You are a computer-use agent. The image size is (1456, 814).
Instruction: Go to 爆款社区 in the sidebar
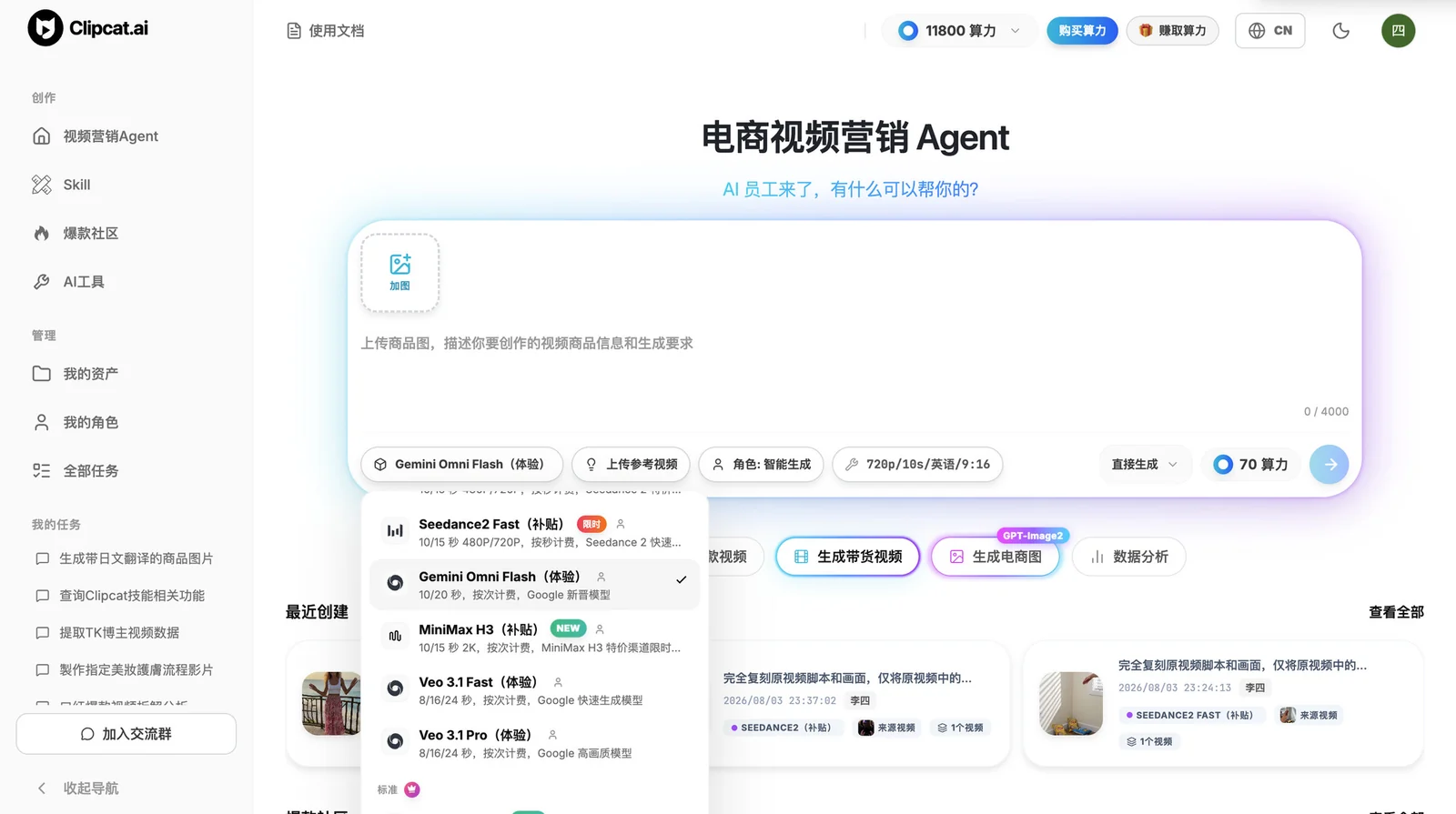(126, 234)
